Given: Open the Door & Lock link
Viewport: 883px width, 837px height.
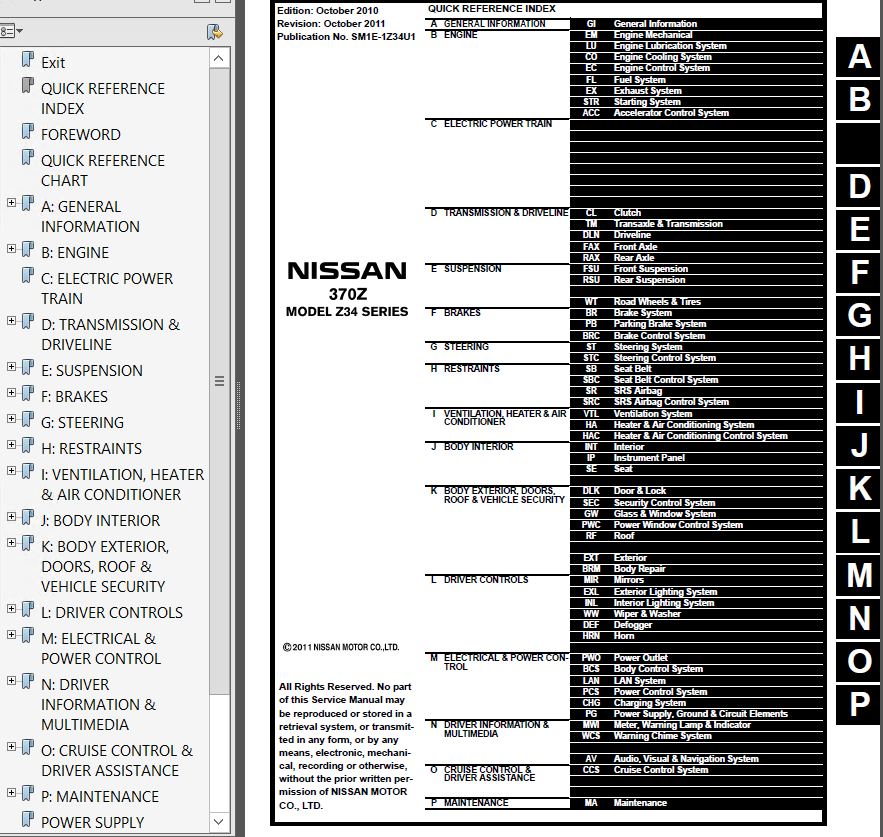Looking at the screenshot, I should point(640,491).
